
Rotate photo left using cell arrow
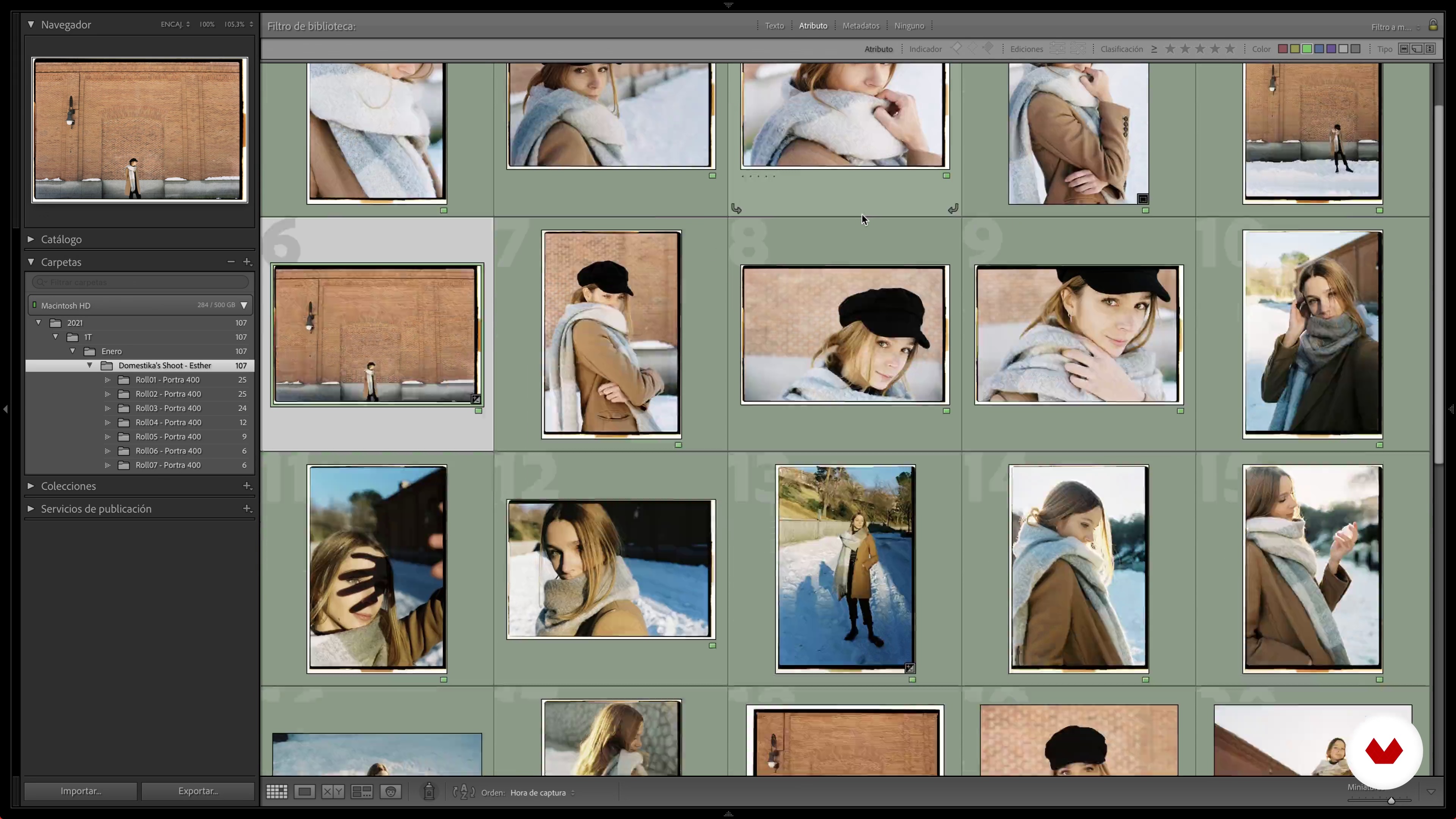[736, 209]
